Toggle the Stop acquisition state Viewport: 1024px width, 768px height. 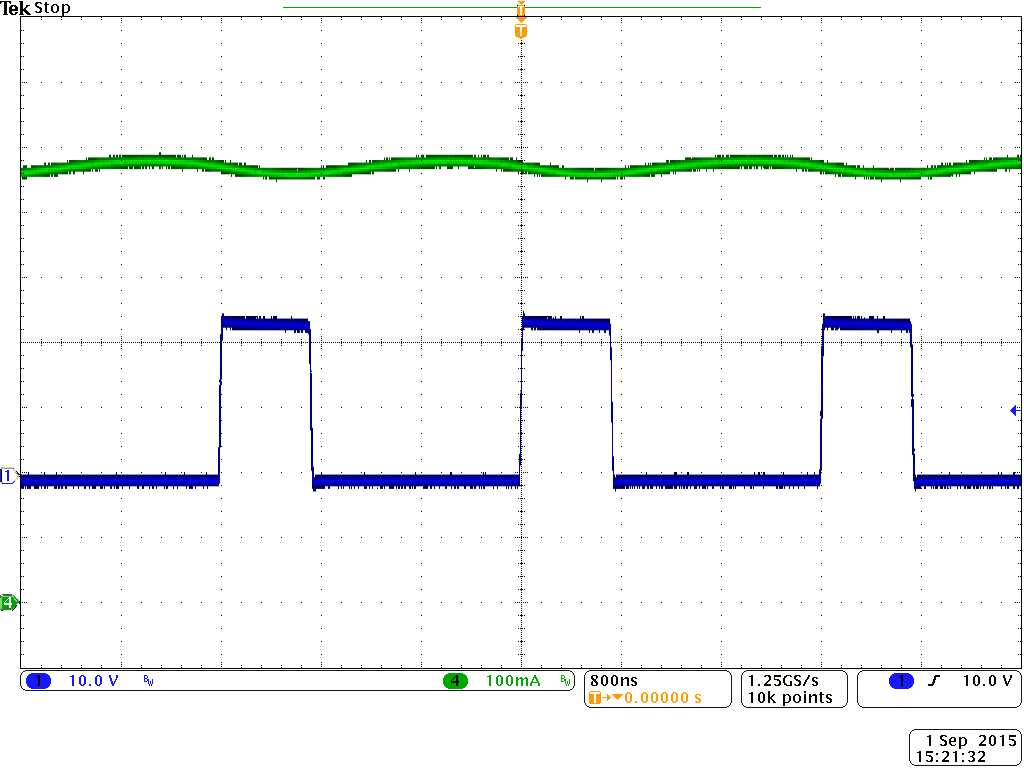pyautogui.click(x=51, y=8)
